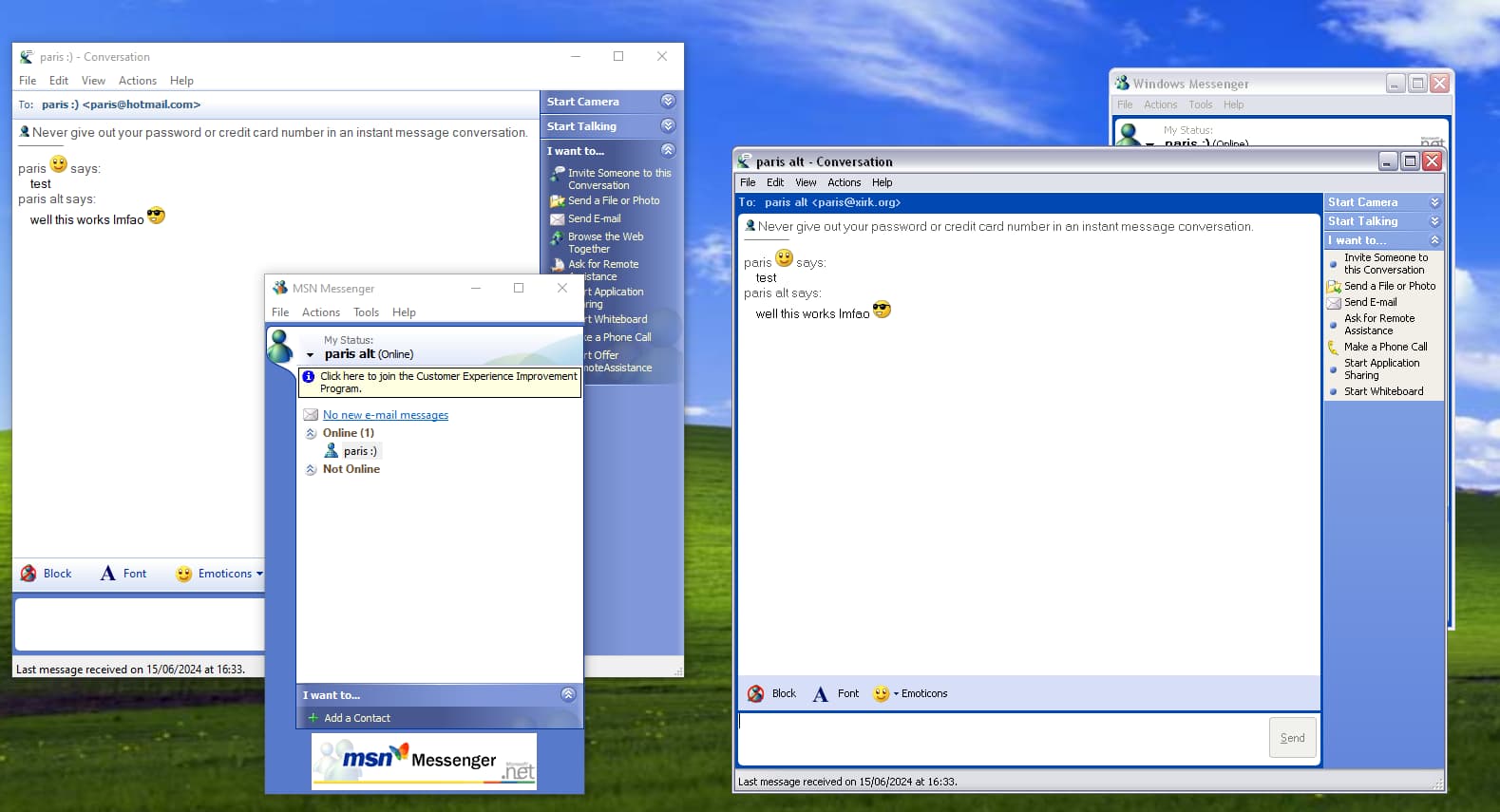Collapse I want to panel in MSN Messenger
The image size is (1500, 812).
[x=568, y=694]
